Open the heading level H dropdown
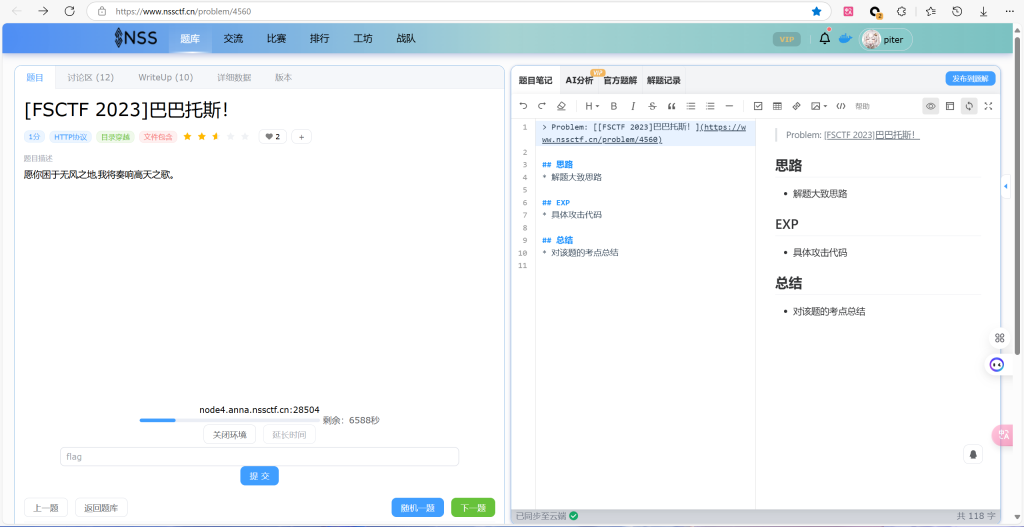Viewport: 1024px width, 527px height. point(591,106)
